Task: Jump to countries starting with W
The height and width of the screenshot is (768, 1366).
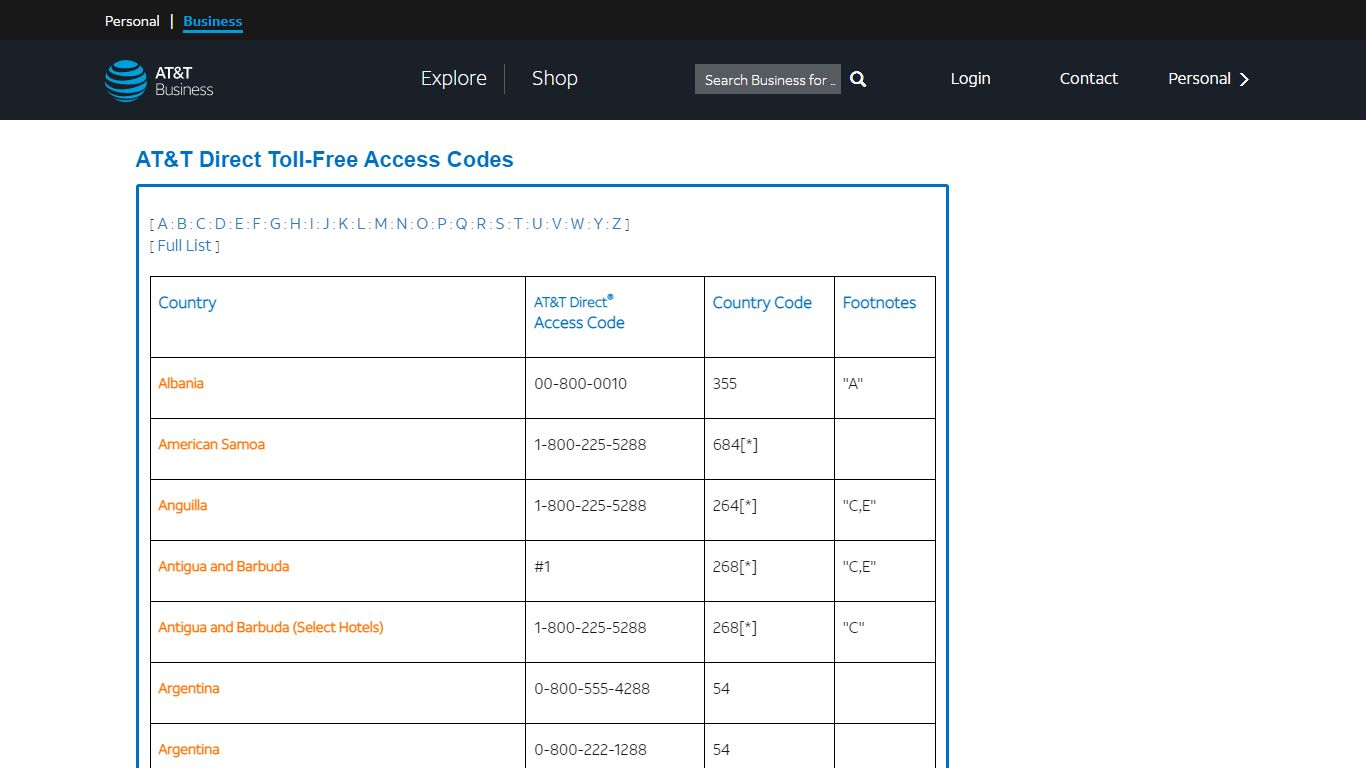Action: pos(577,224)
